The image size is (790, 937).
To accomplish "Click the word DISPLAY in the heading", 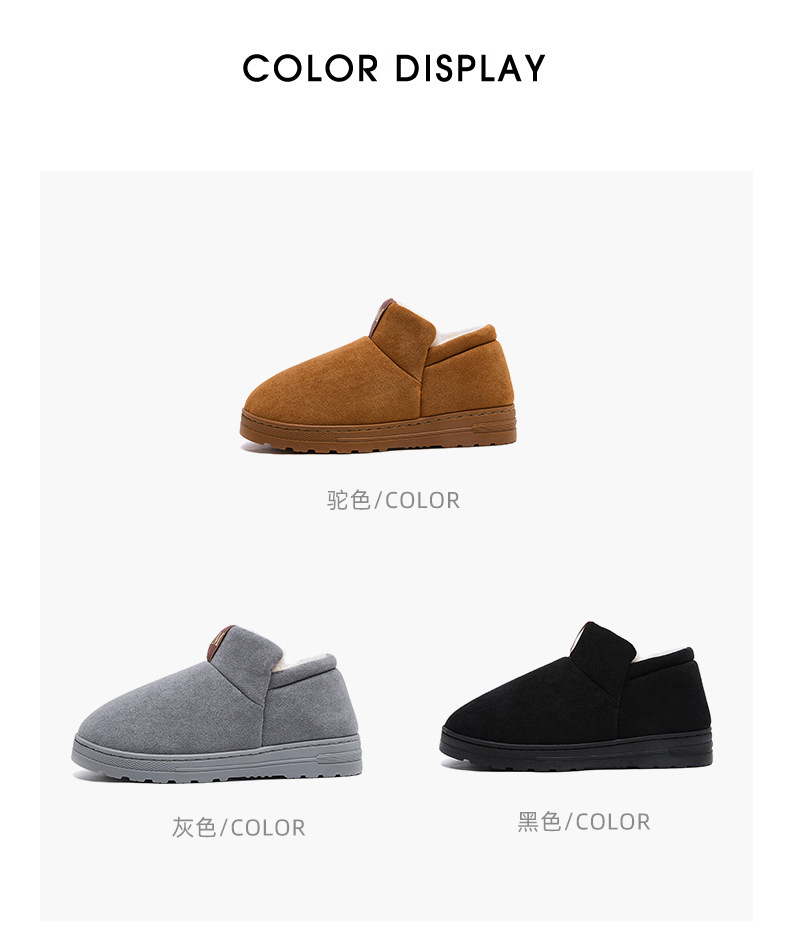I will pyautogui.click(x=470, y=68).
